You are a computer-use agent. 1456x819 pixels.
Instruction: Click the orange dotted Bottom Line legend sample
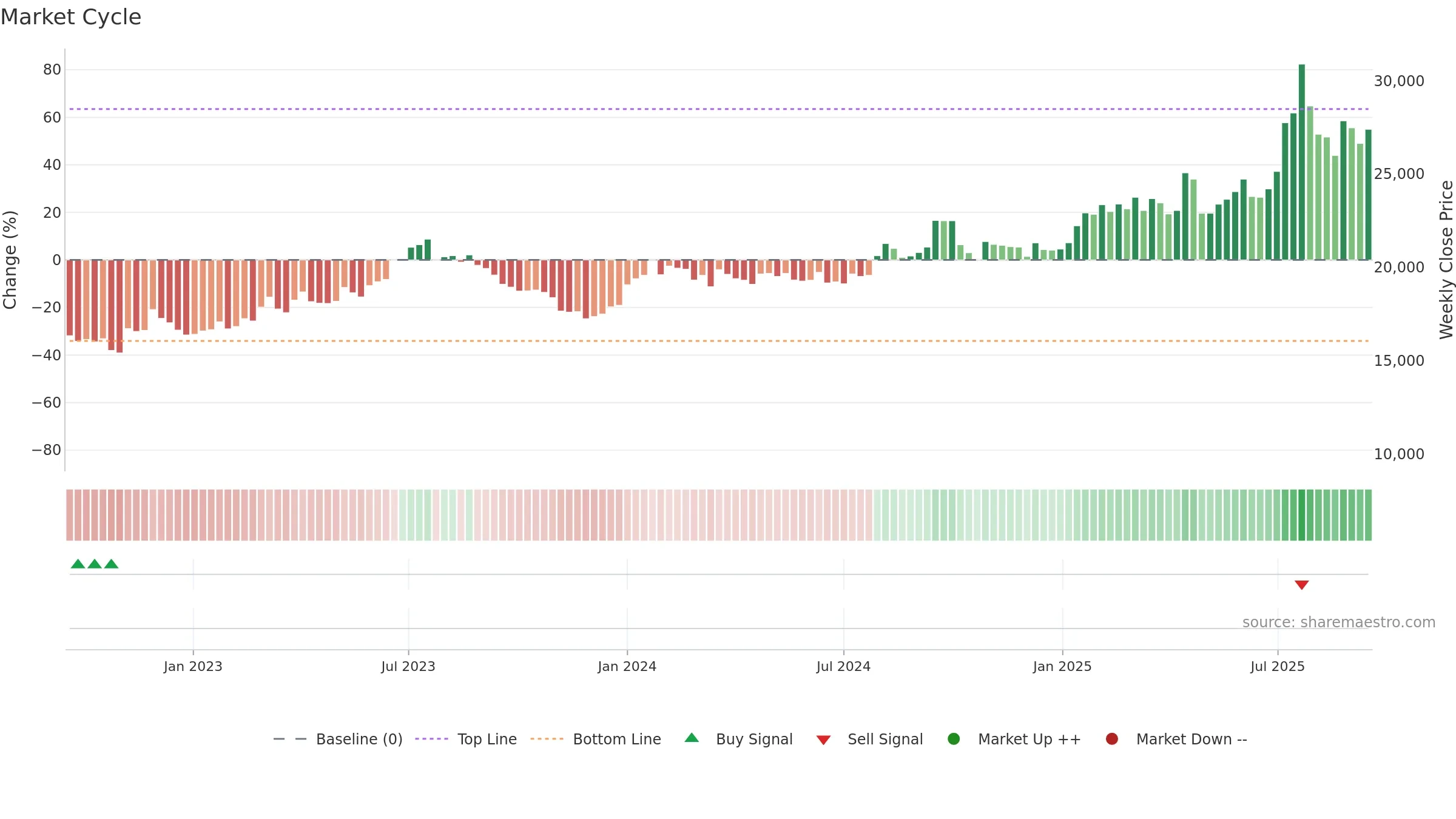point(547,739)
